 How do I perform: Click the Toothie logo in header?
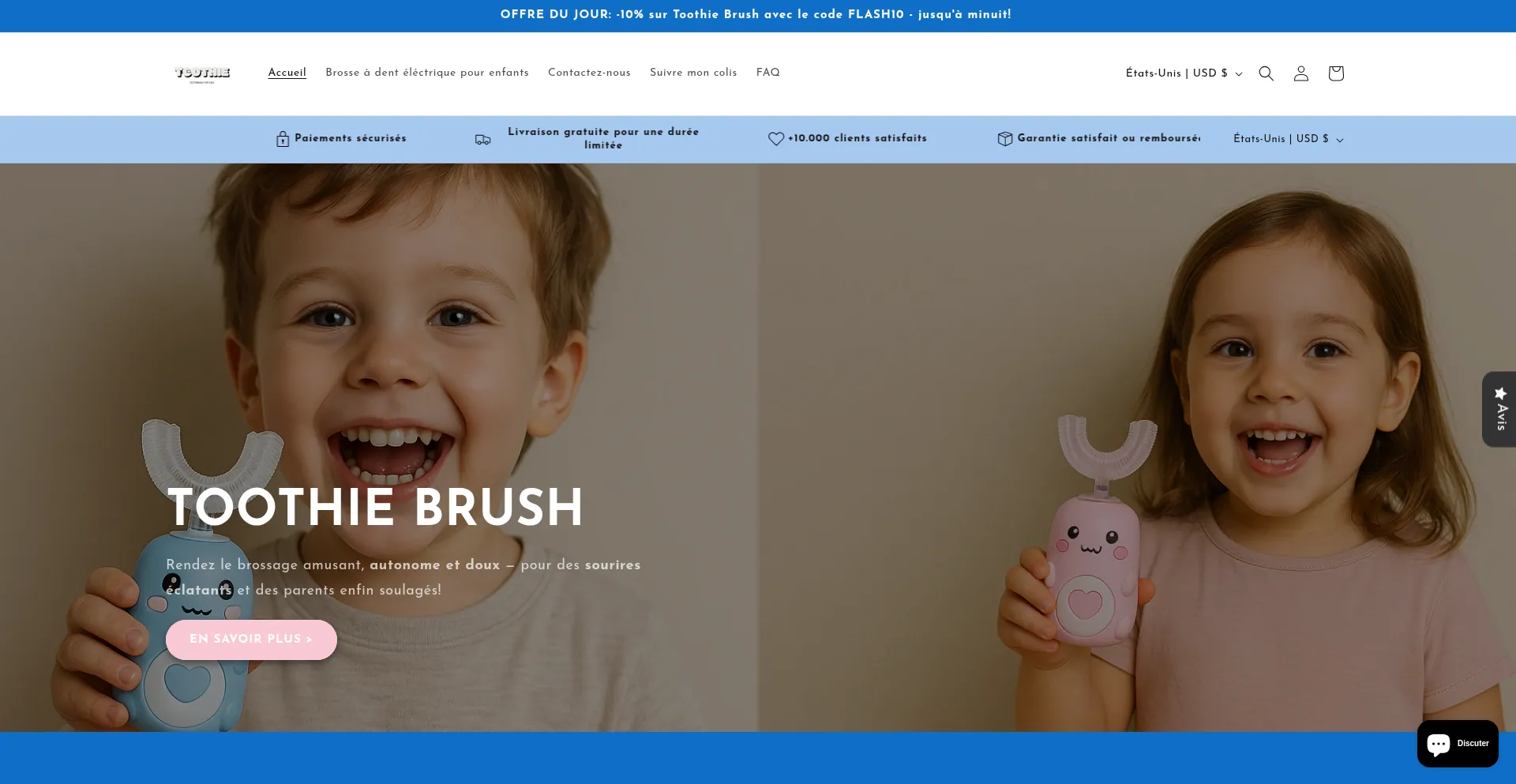[x=202, y=73]
